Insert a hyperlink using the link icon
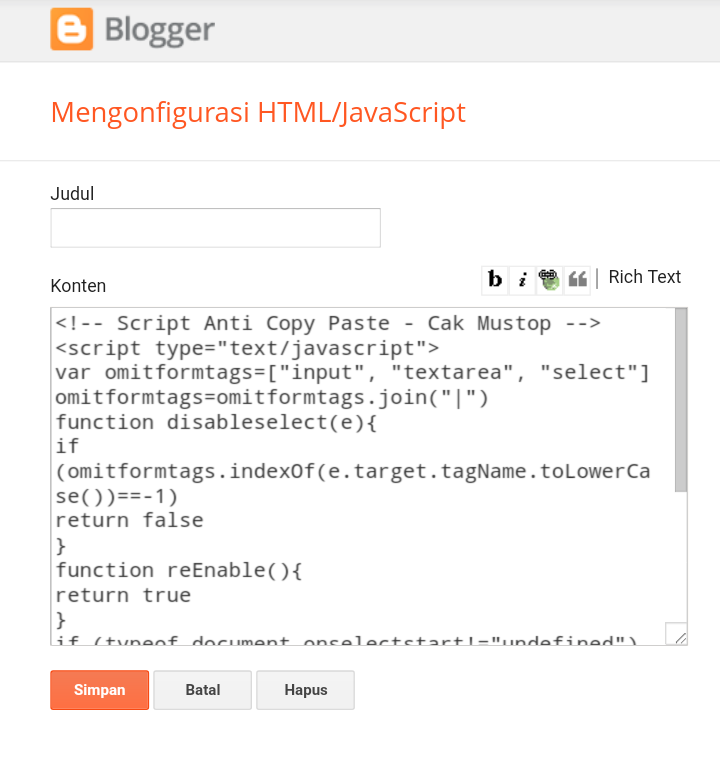Image resolution: width=720 pixels, height=757 pixels. (549, 280)
